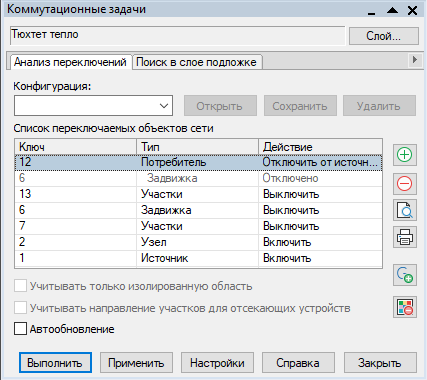Enable the Автообновление checkbox
The width and height of the screenshot is (427, 380).
[20, 329]
